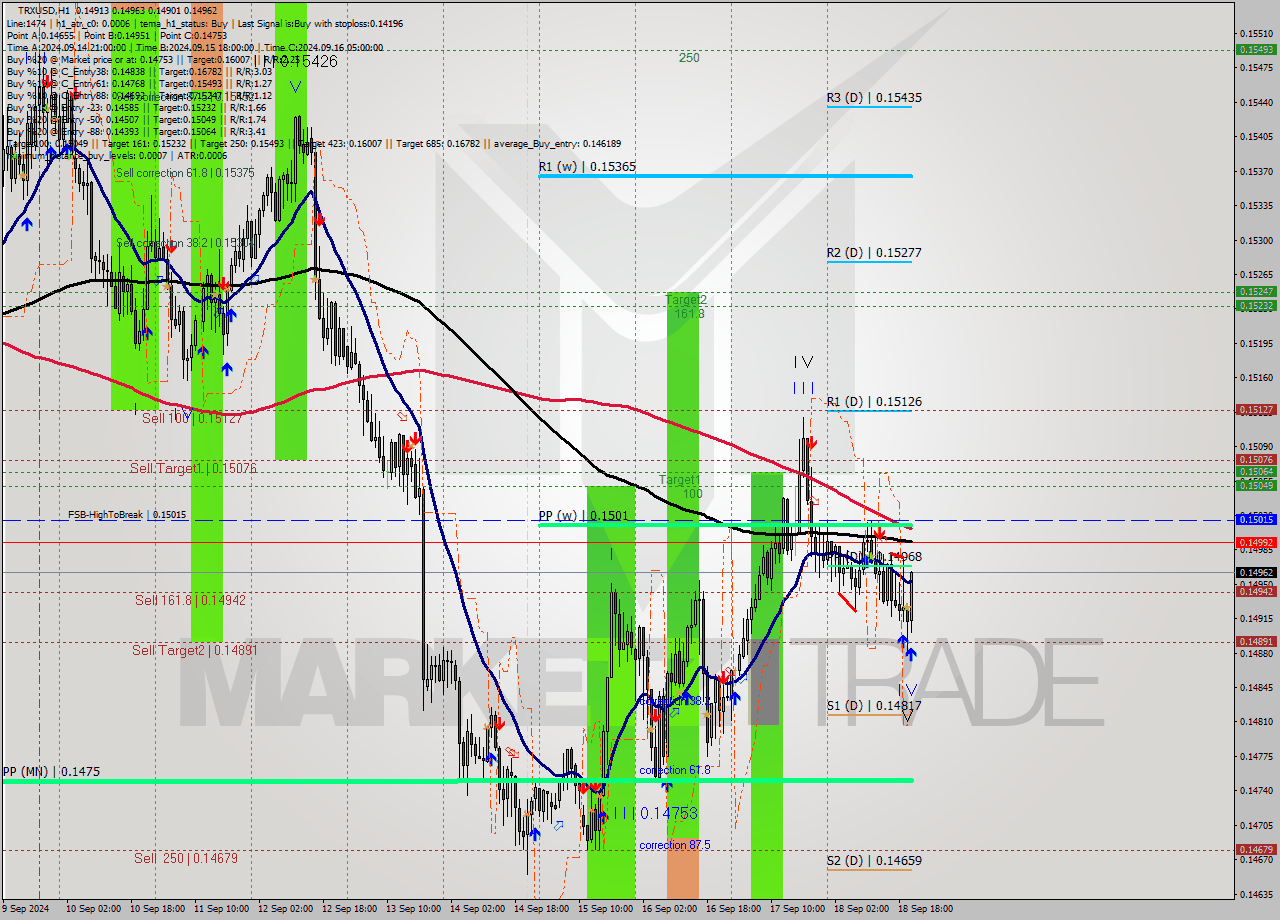
Task: Select the FSB-HighToBreak | 0.15015 label
Action: tap(127, 515)
